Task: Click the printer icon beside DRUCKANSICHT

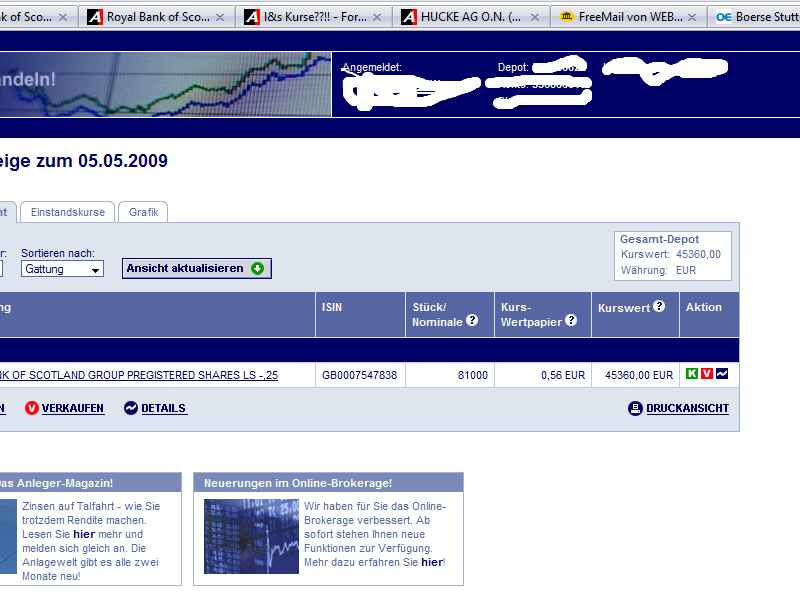Action: [x=635, y=408]
